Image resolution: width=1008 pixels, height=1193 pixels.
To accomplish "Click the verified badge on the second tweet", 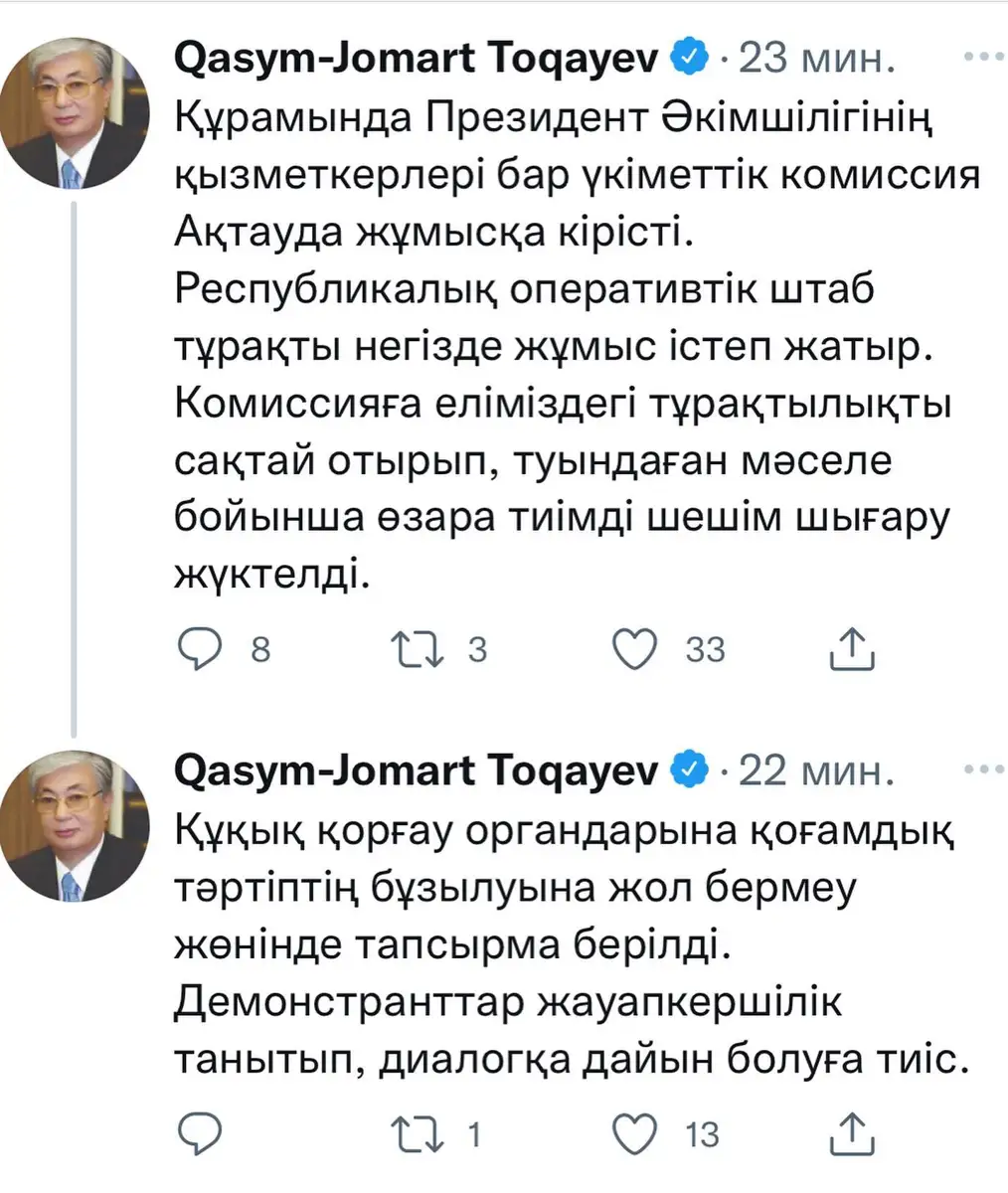I will click(x=691, y=768).
